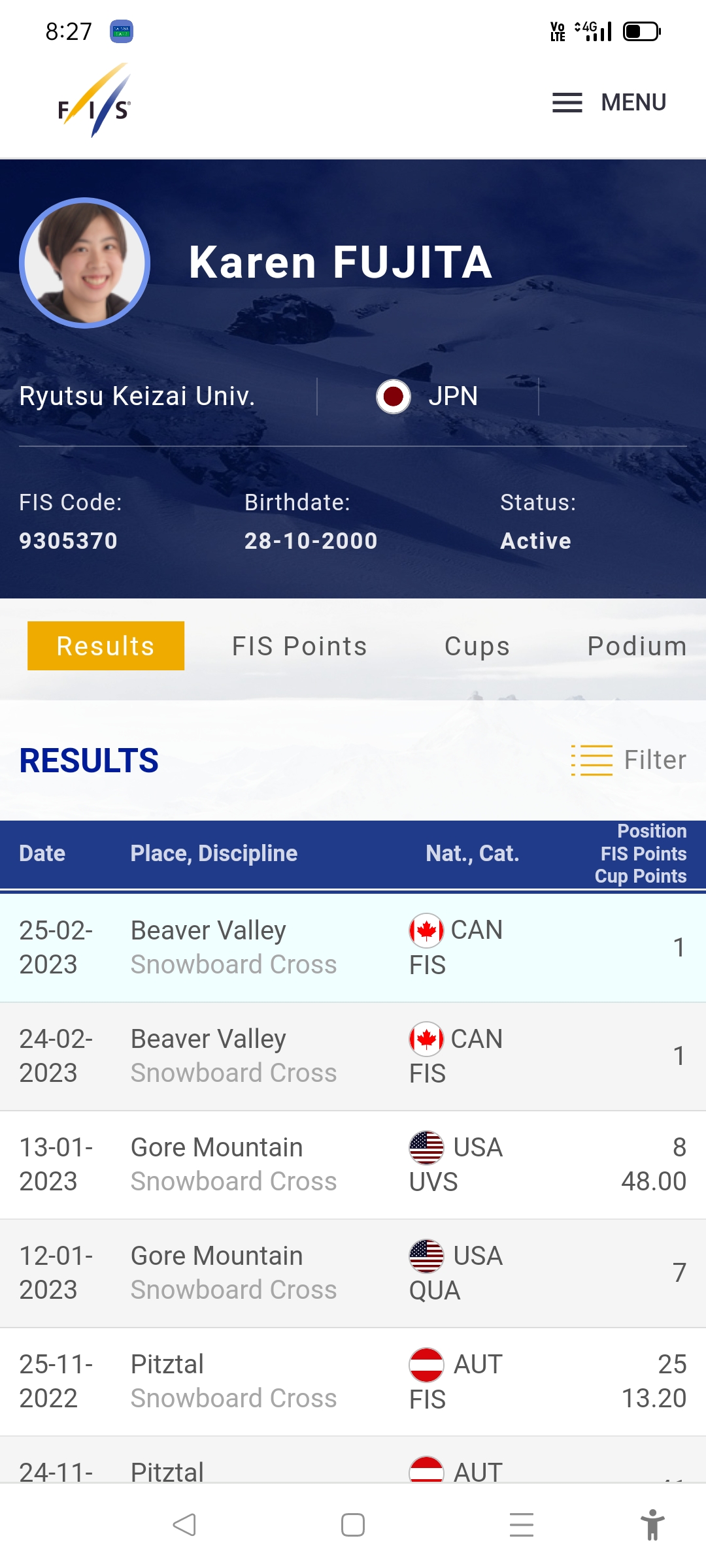Open the results Filter

click(629, 760)
